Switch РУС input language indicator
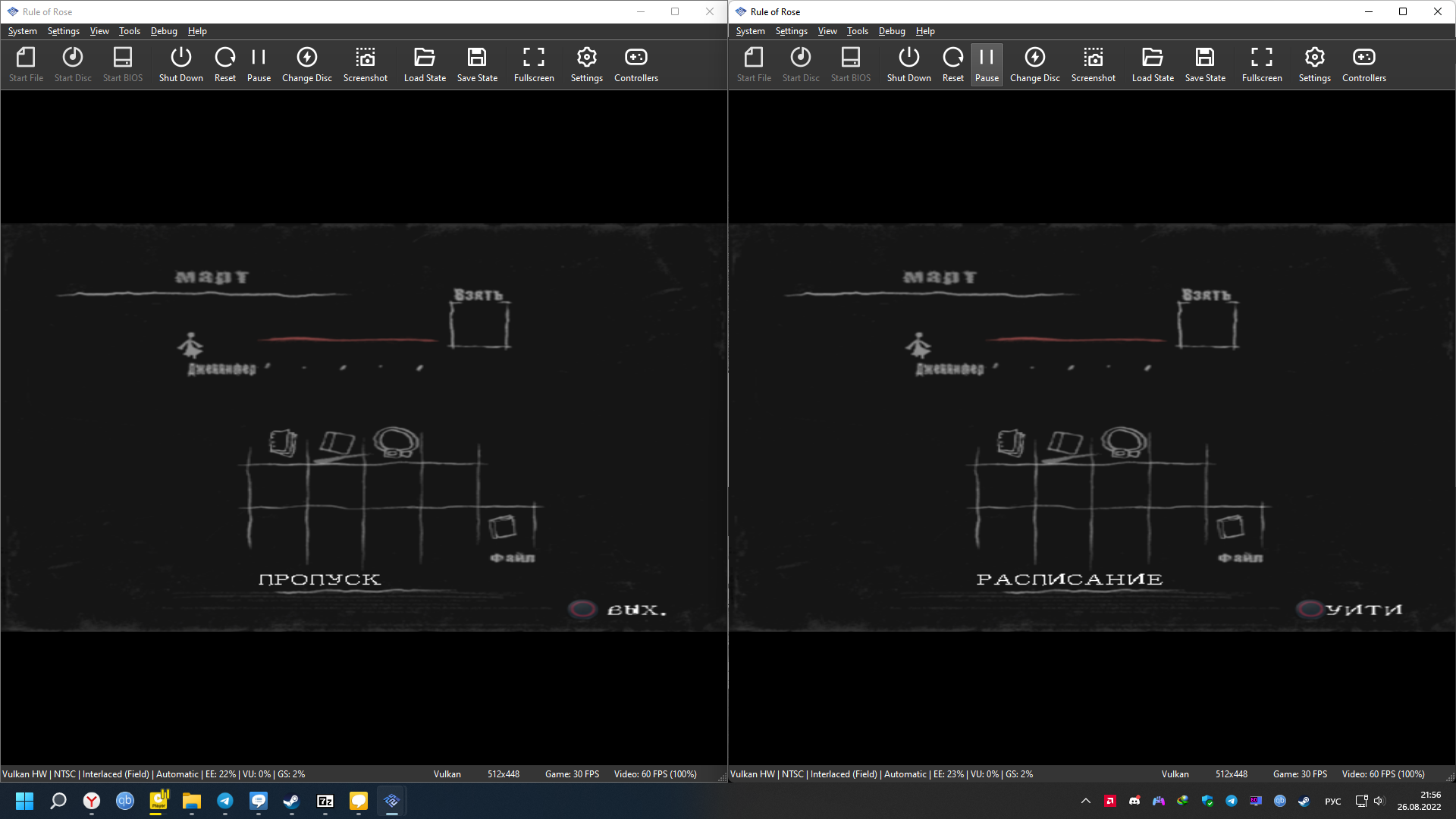This screenshot has width=1456, height=819. 1333,801
